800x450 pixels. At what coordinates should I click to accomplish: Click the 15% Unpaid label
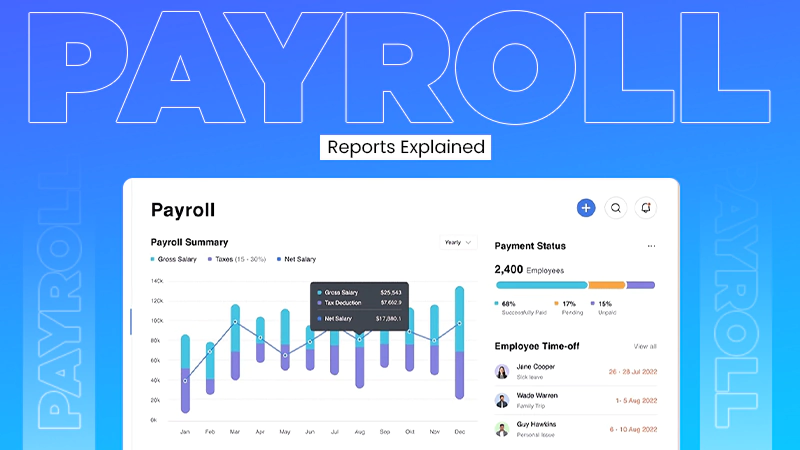tap(604, 308)
